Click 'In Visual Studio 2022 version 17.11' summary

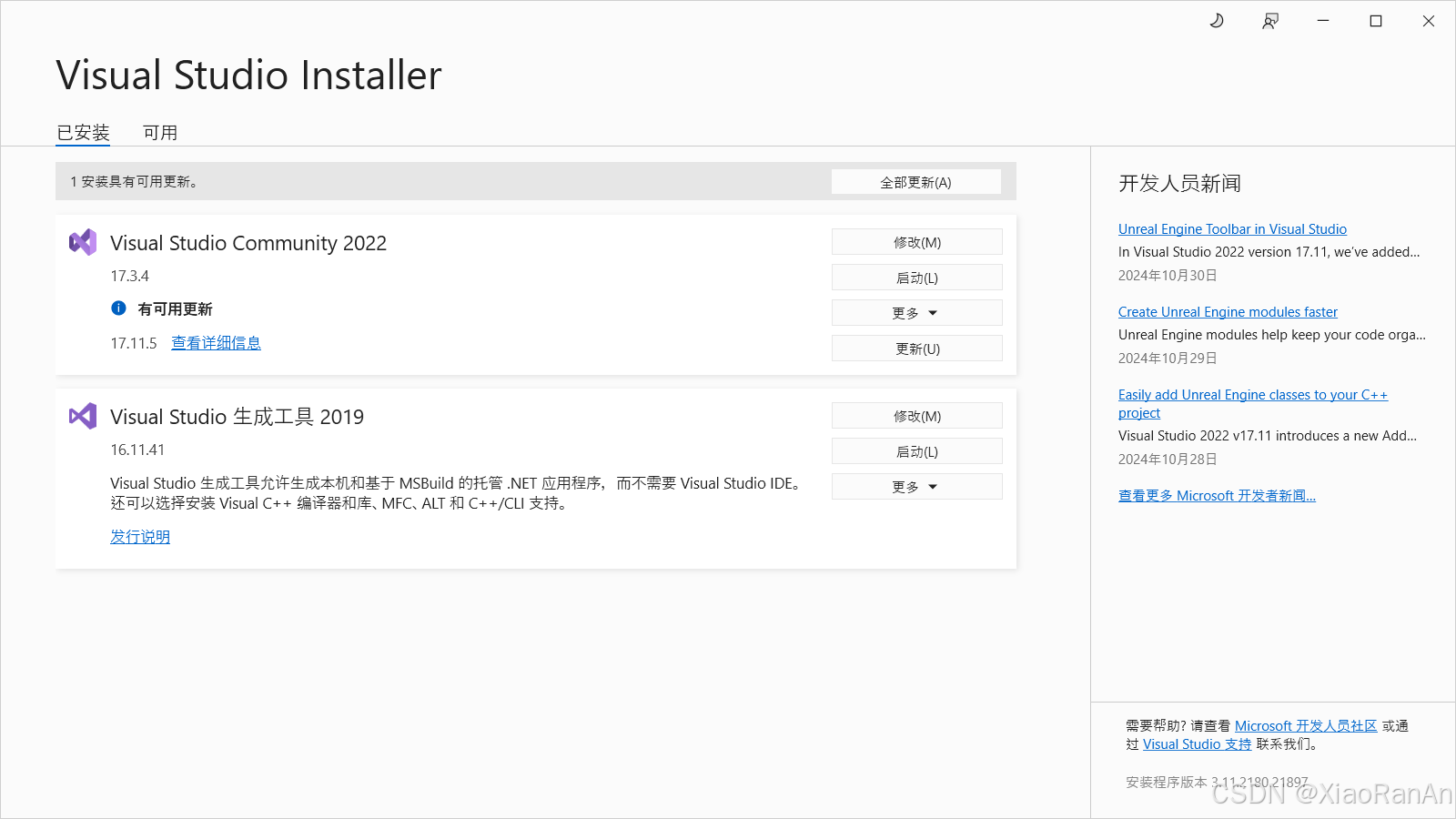tap(1269, 252)
